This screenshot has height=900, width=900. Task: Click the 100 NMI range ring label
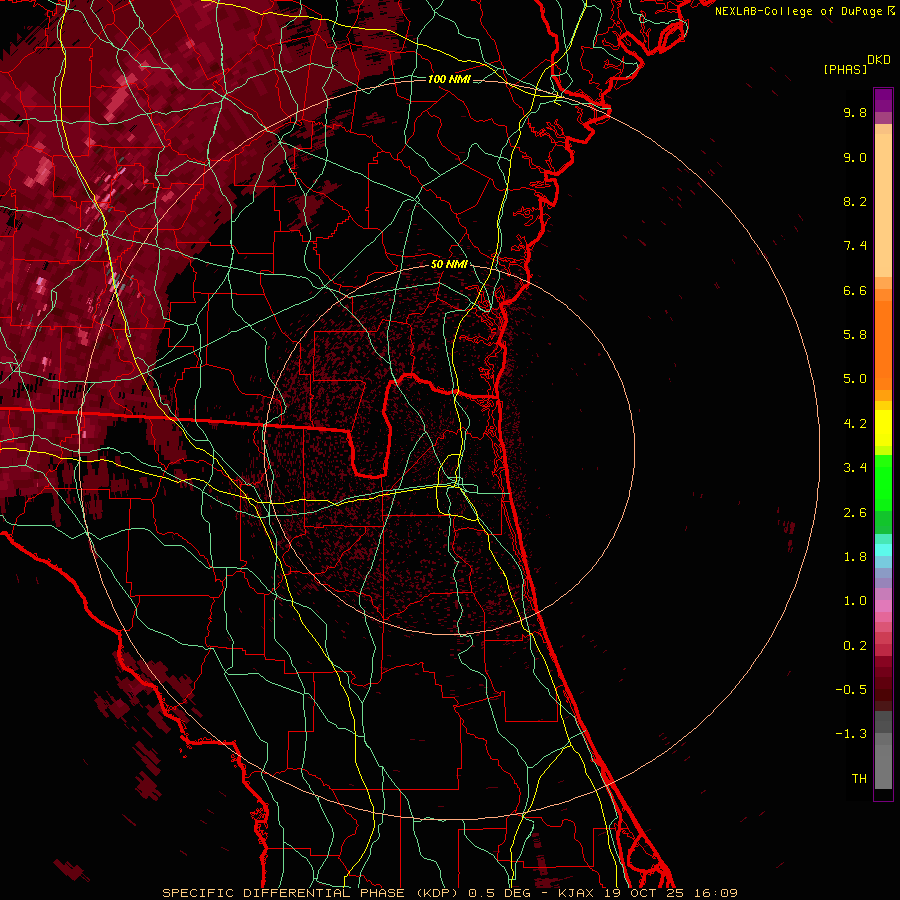[449, 79]
